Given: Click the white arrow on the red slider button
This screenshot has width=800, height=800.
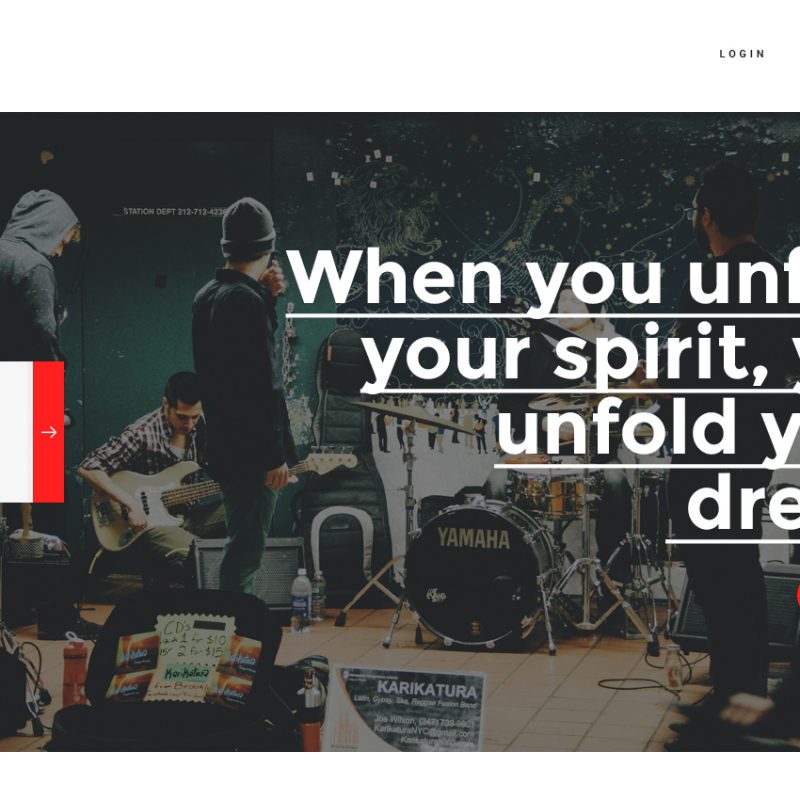Looking at the screenshot, I should pos(49,432).
